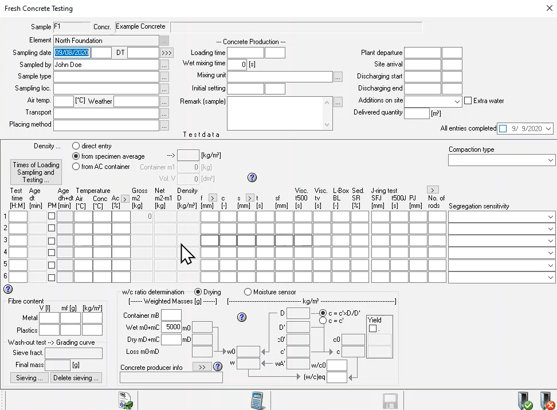Select from specimen average density option

click(76, 156)
